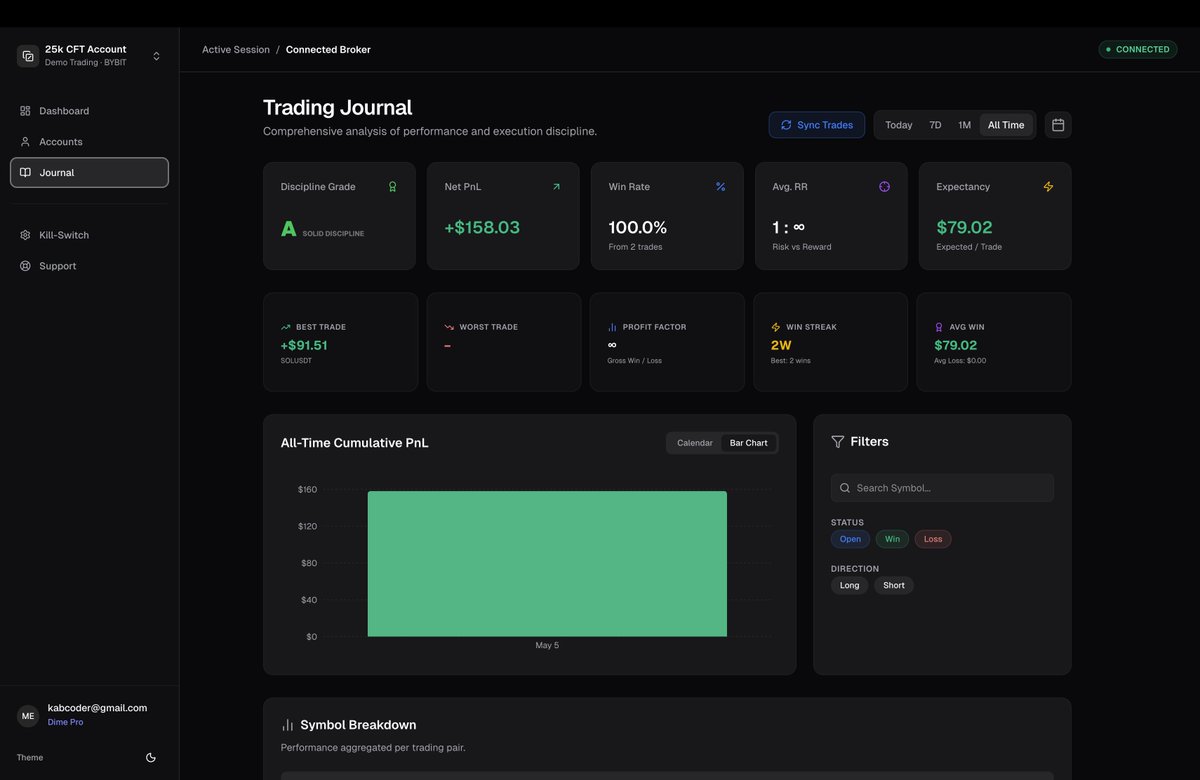Toggle the Open status filter
The height and width of the screenshot is (780, 1200).
pos(850,539)
